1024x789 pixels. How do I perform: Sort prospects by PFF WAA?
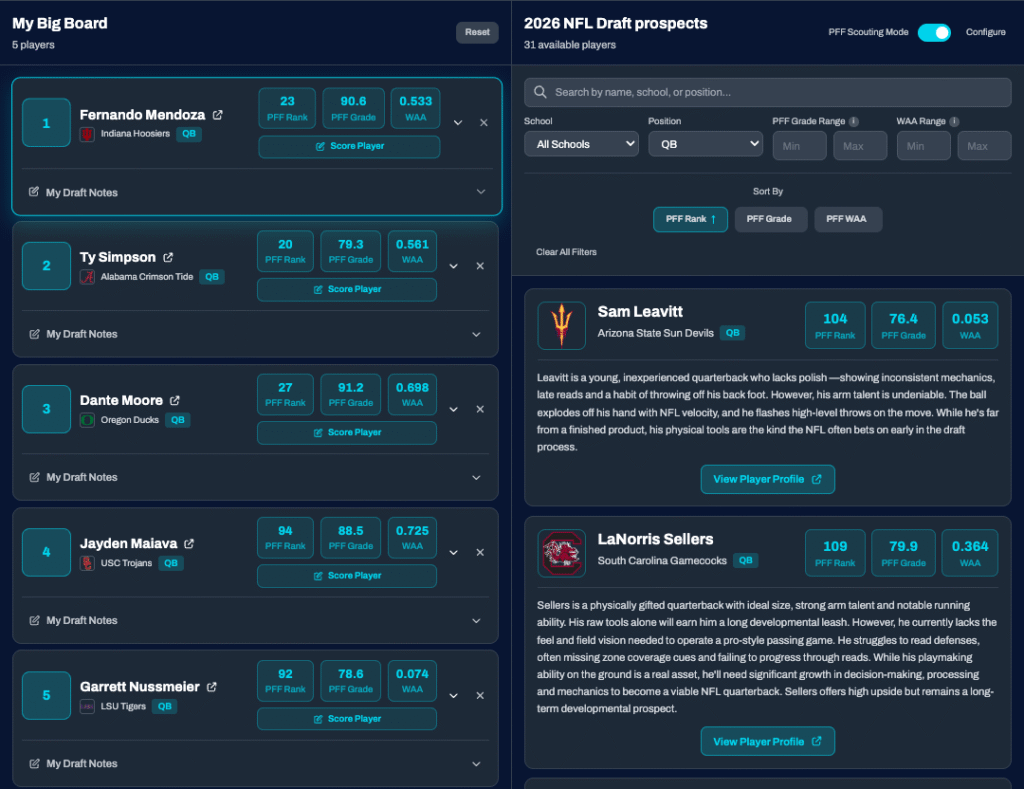click(x=848, y=219)
